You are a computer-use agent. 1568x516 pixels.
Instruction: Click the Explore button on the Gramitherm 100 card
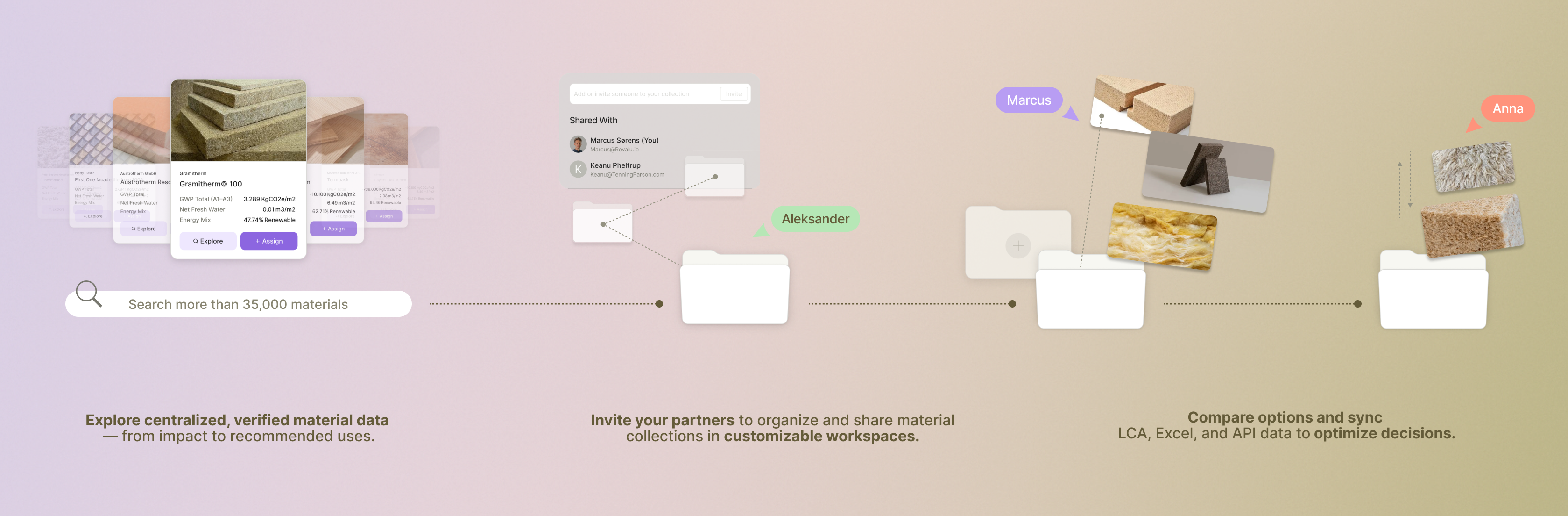pos(208,241)
